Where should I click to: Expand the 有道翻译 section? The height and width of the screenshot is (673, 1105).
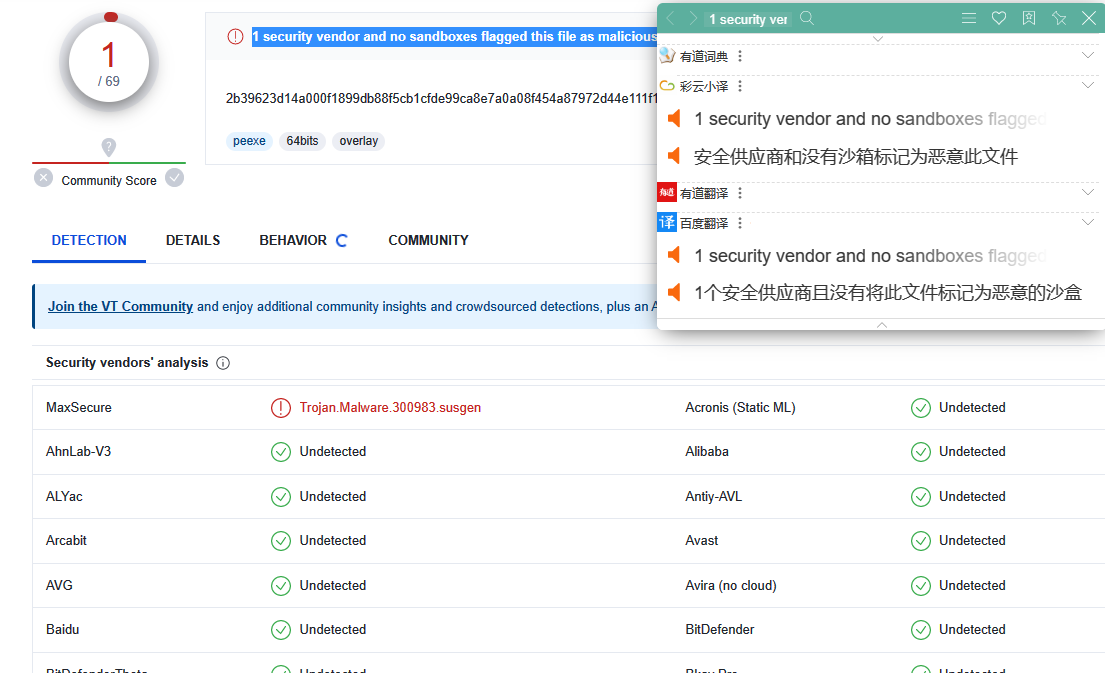point(1088,192)
